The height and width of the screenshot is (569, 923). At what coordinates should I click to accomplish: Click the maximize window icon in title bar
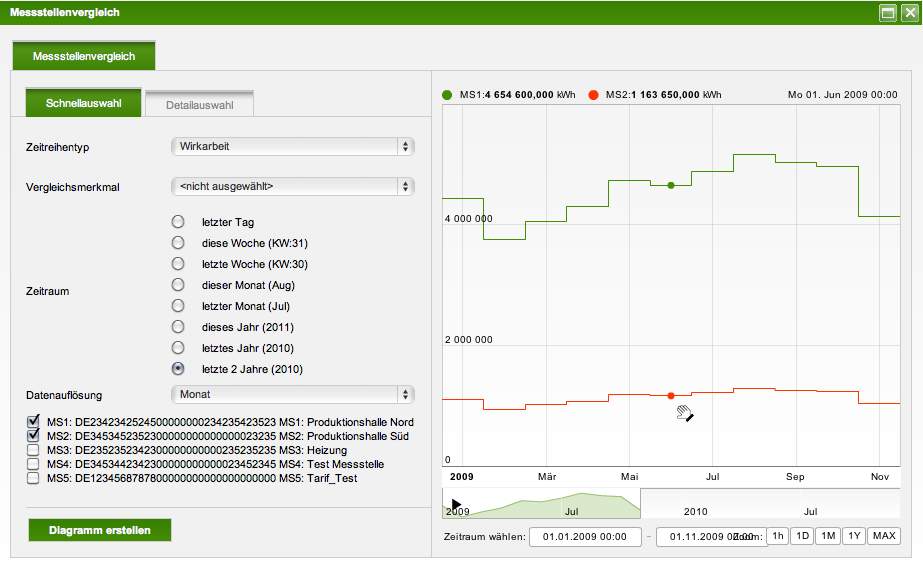click(x=887, y=13)
